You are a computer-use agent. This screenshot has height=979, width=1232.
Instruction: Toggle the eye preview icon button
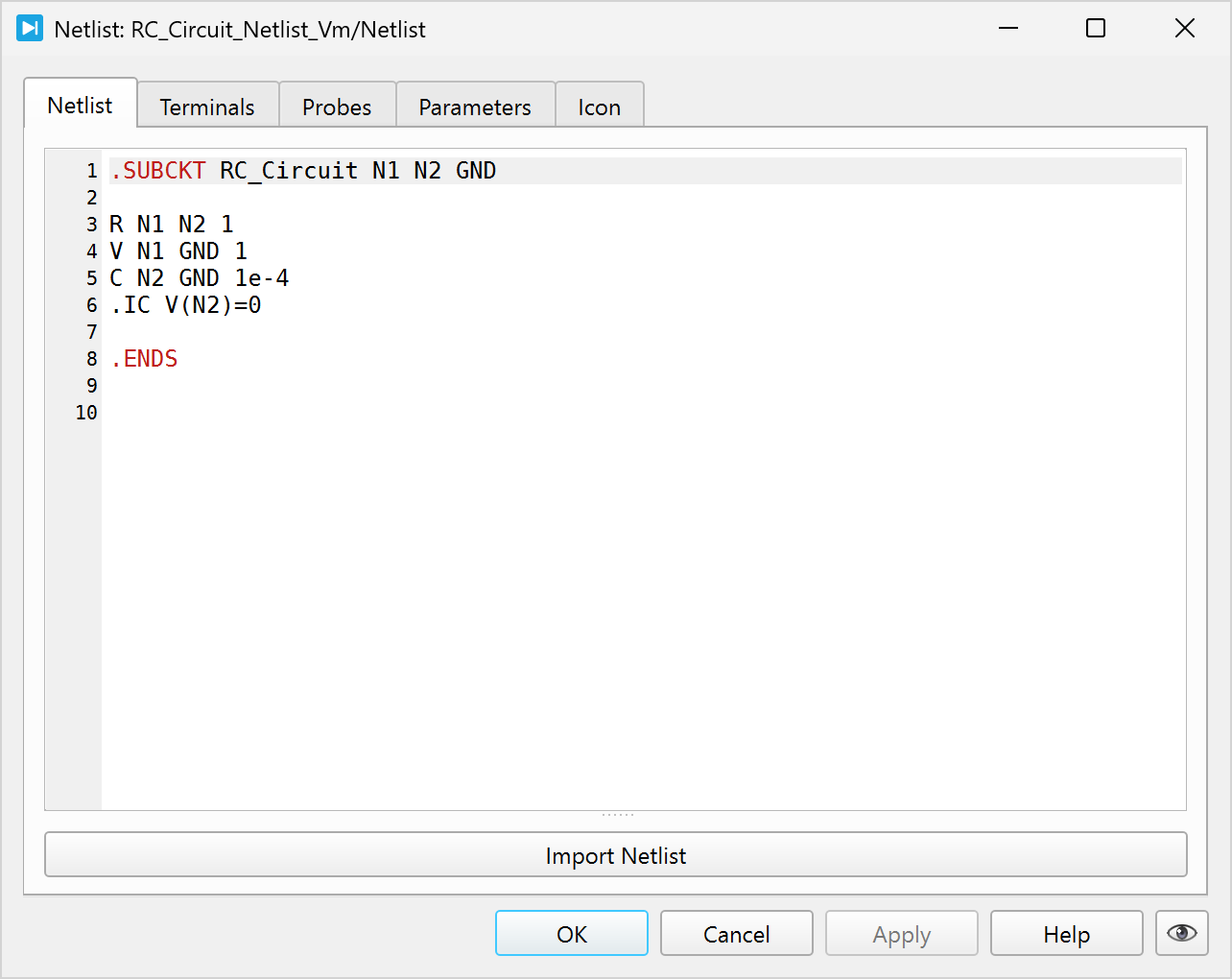1181,933
